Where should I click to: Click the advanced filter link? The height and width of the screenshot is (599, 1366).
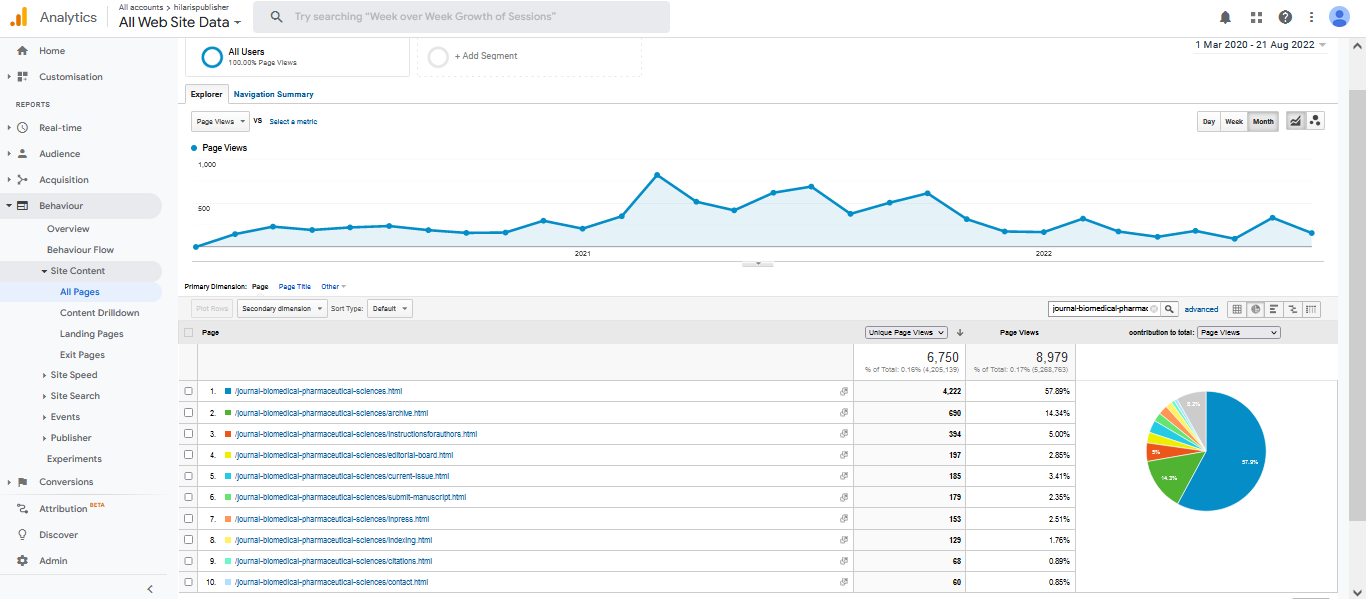1201,309
